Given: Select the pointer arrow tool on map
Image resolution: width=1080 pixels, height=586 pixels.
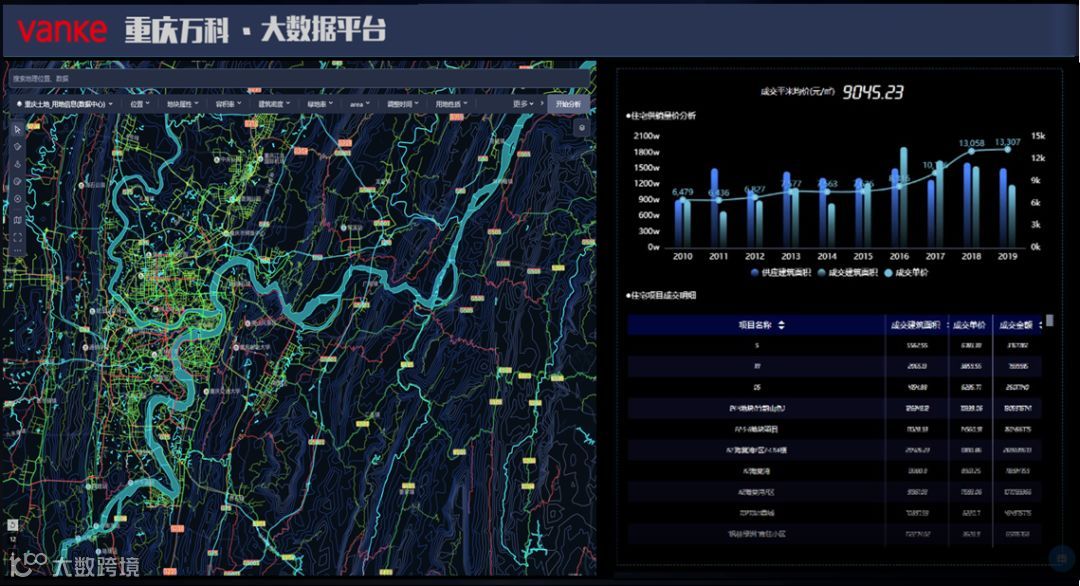Looking at the screenshot, I should click(x=18, y=129).
